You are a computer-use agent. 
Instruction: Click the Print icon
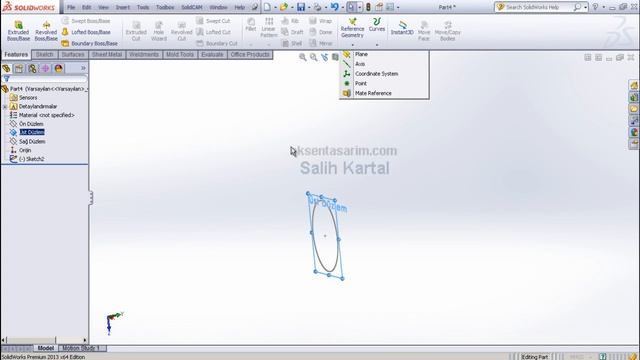317,7
